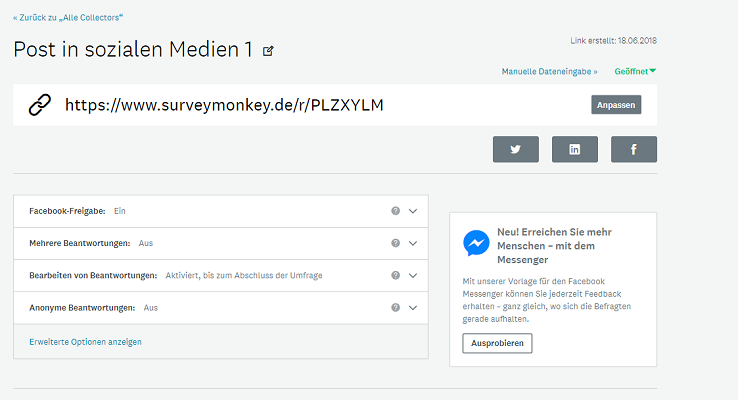Image resolution: width=738 pixels, height=400 pixels.
Task: Click the Link erstellt date text
Action: tap(613, 40)
